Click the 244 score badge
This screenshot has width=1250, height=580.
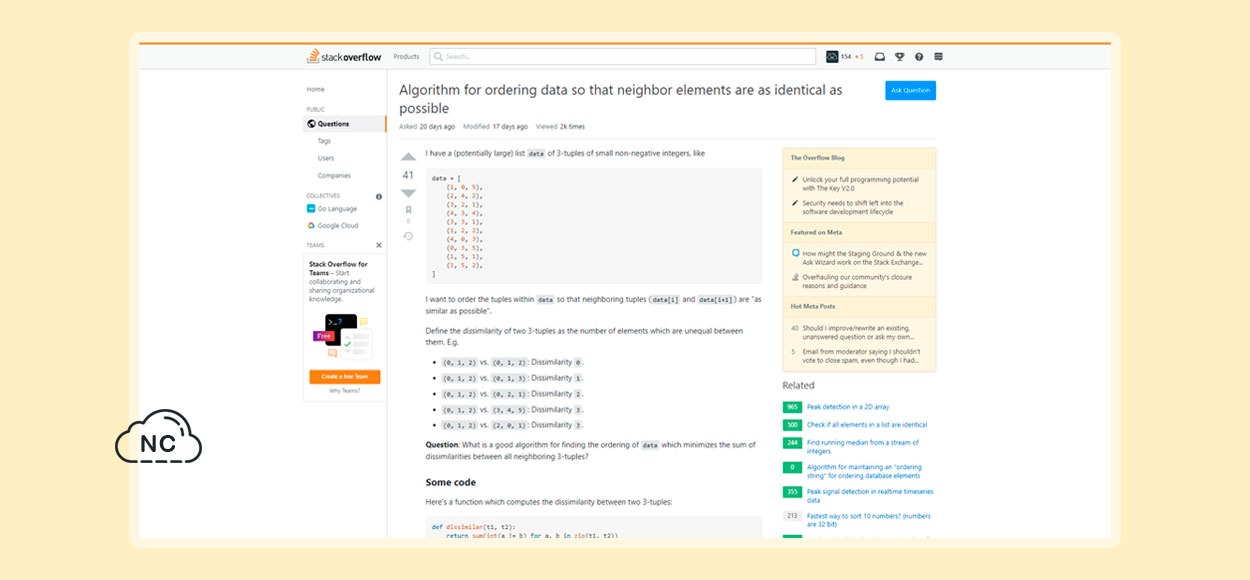click(792, 442)
